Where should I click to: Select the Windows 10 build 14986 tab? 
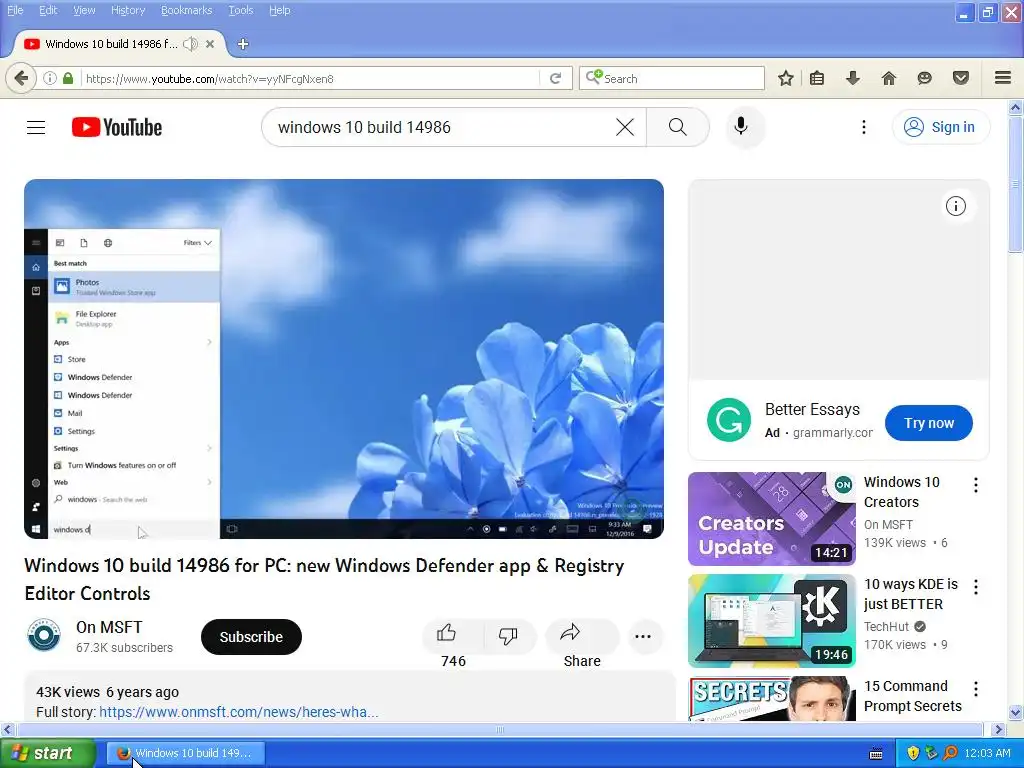111,44
